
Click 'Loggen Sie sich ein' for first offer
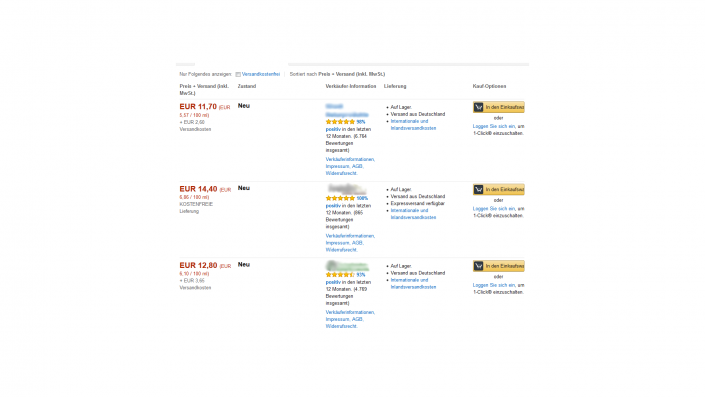pos(494,126)
